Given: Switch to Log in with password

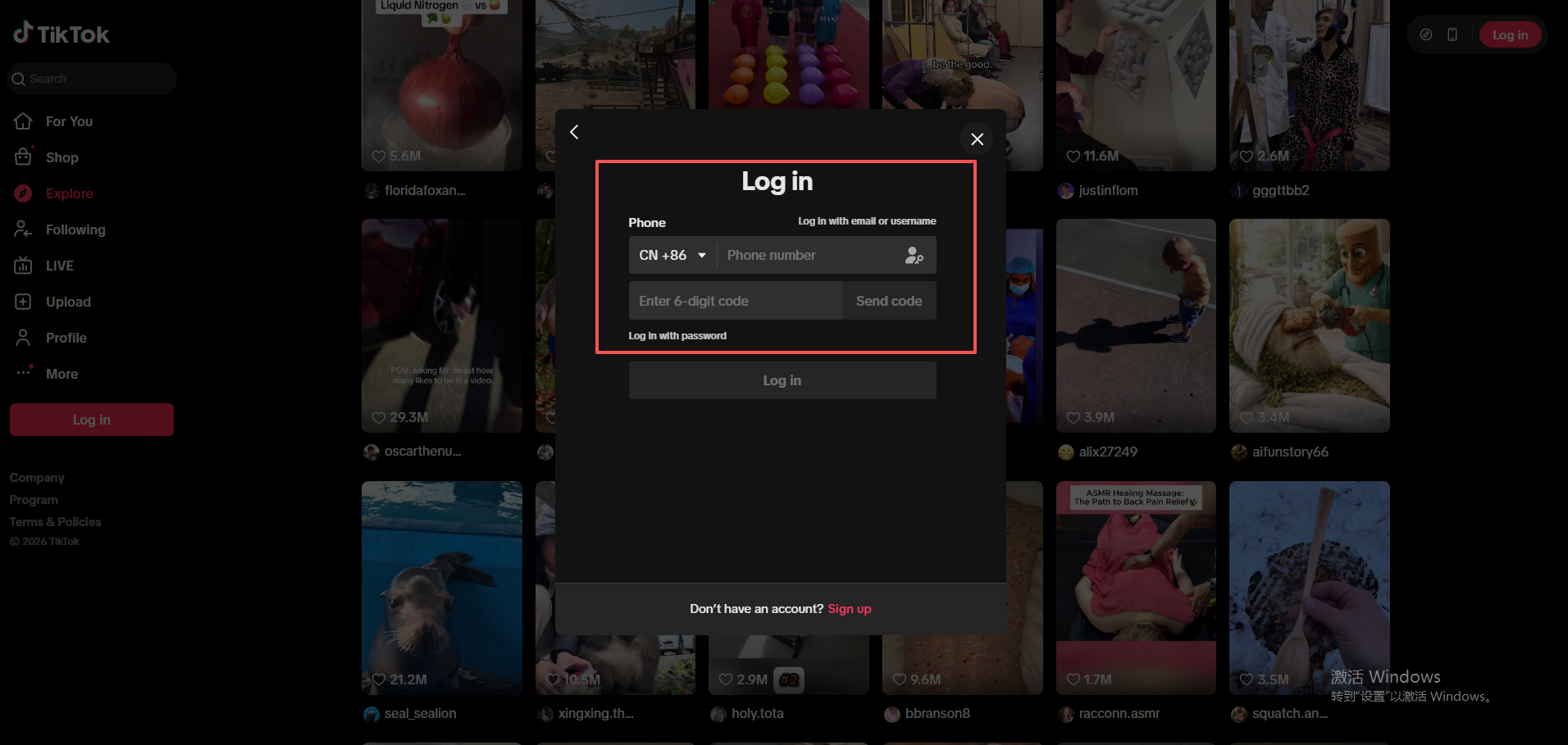Looking at the screenshot, I should (x=677, y=336).
